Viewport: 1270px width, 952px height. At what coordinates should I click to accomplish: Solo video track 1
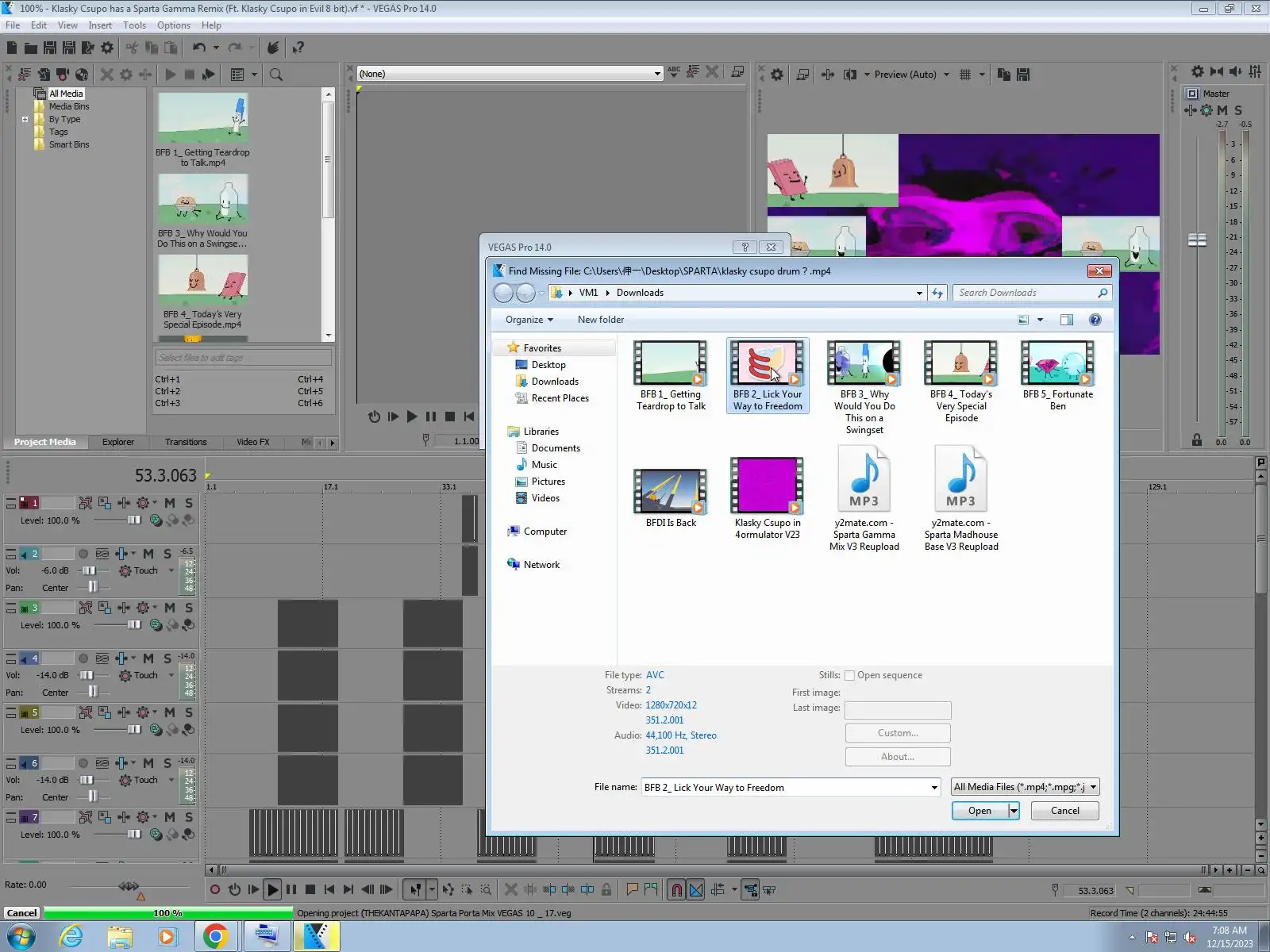click(189, 503)
